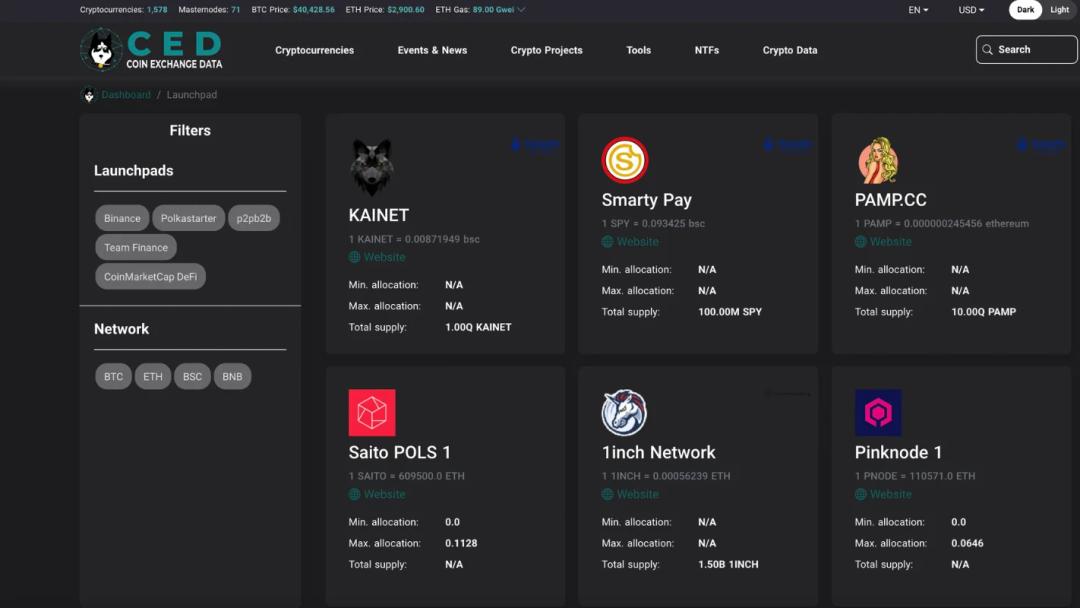Open the Tools menu
The image size is (1080, 608).
click(x=638, y=50)
